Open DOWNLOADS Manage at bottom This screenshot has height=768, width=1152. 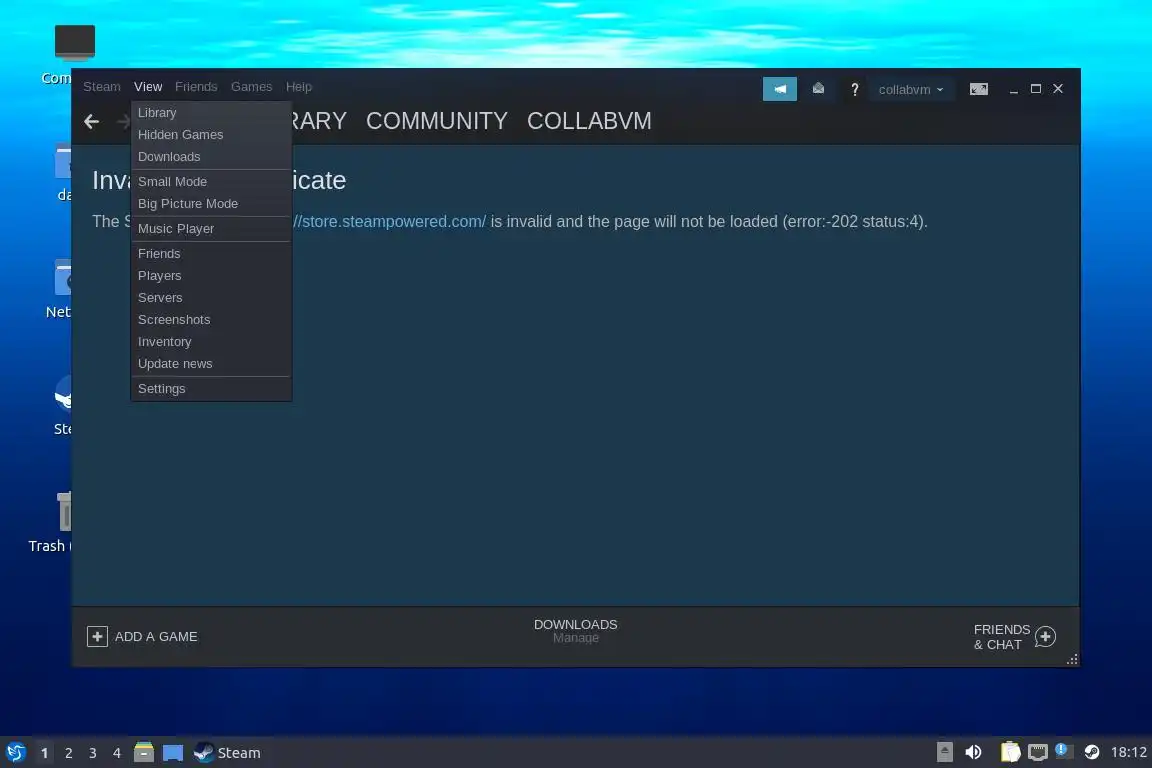coord(575,631)
